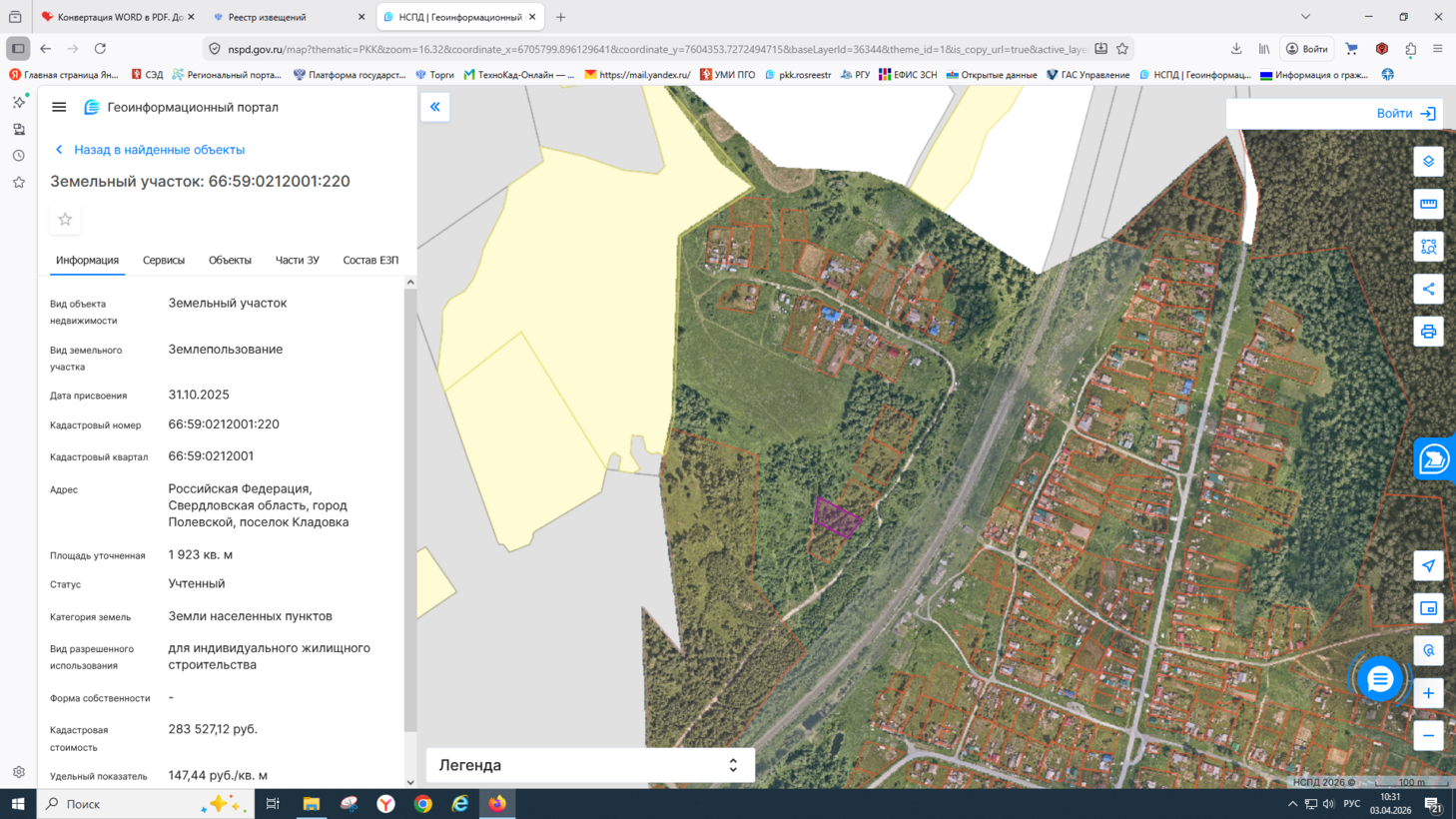Zoom out the map with minus button

(x=1428, y=736)
